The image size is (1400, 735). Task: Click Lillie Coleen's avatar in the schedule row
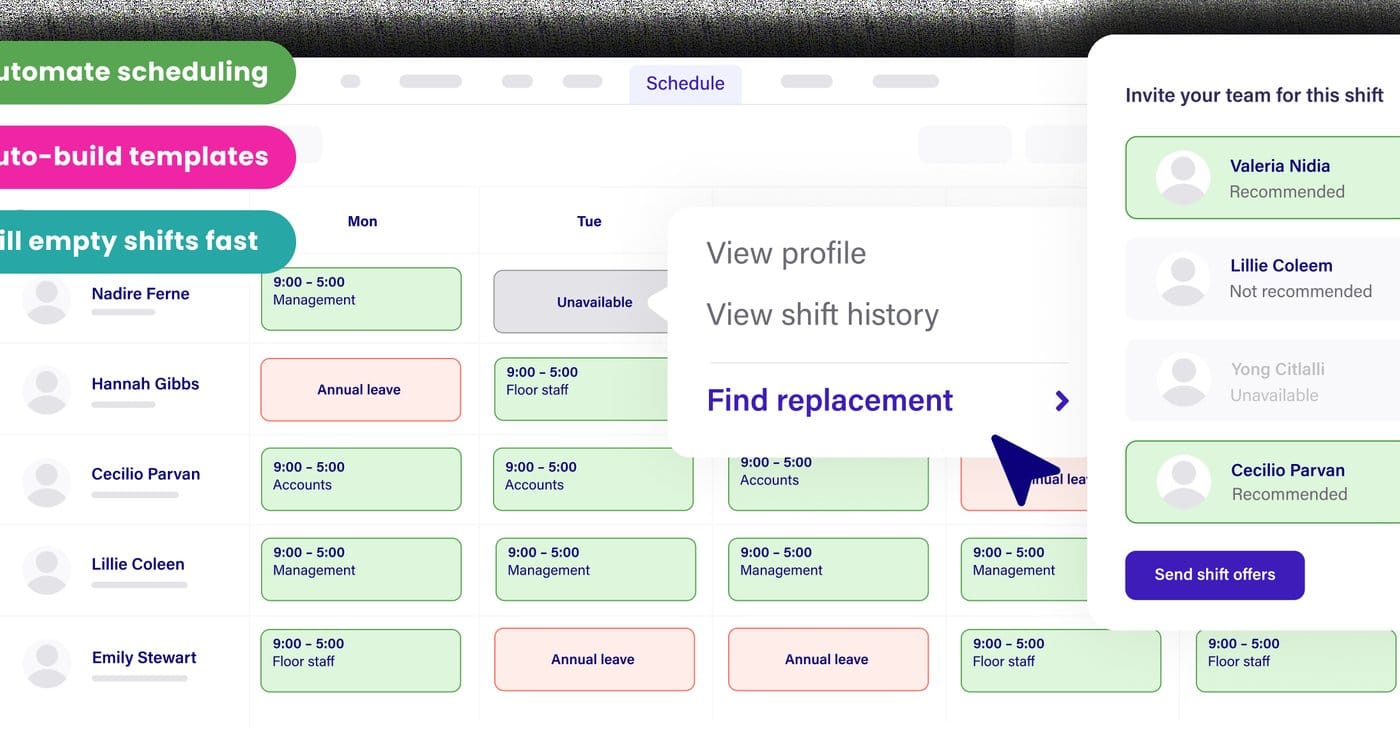(x=46, y=572)
